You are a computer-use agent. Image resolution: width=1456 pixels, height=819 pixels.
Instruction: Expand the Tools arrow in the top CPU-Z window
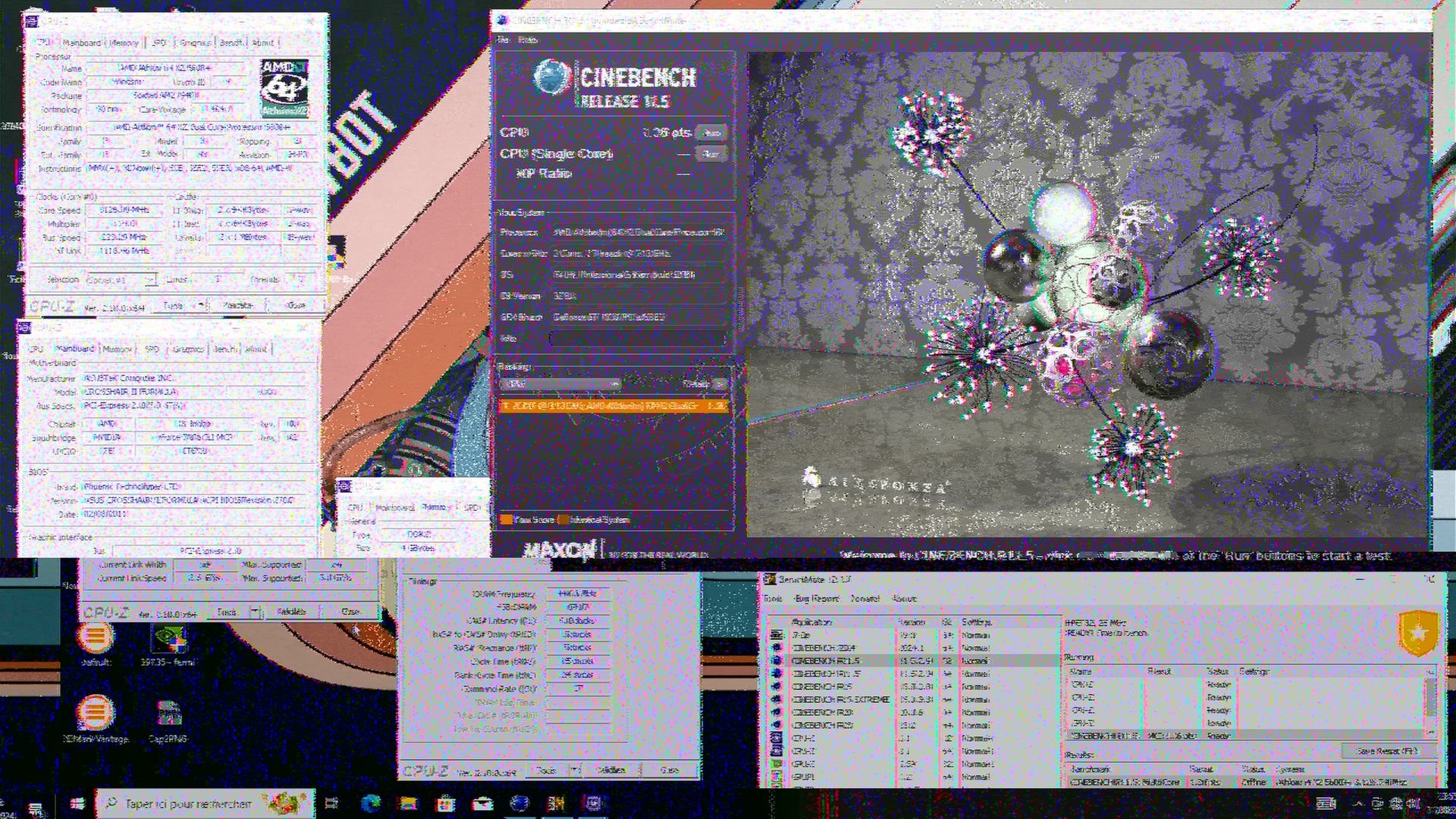click(x=202, y=305)
